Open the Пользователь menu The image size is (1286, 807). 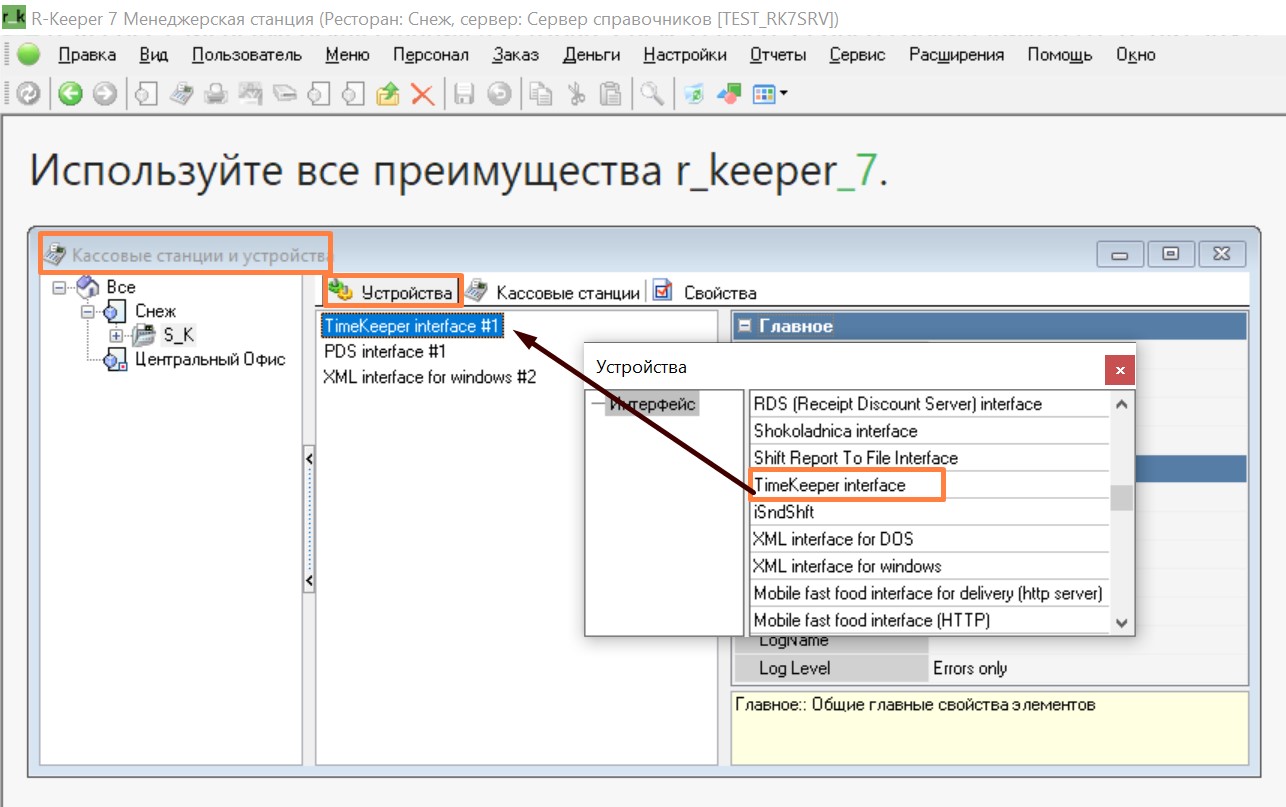point(246,55)
